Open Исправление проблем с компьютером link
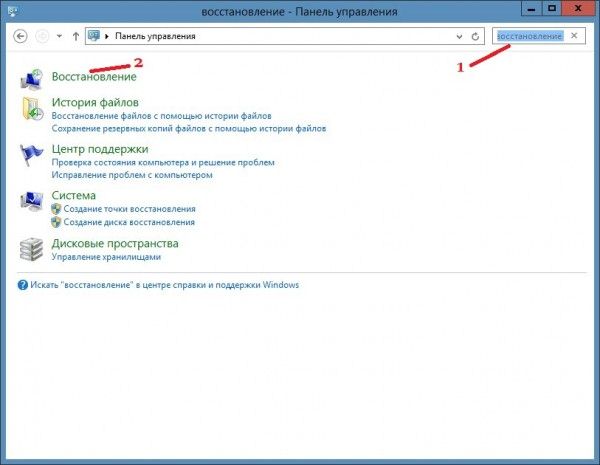Viewport: 600px width, 465px height. coord(132,175)
